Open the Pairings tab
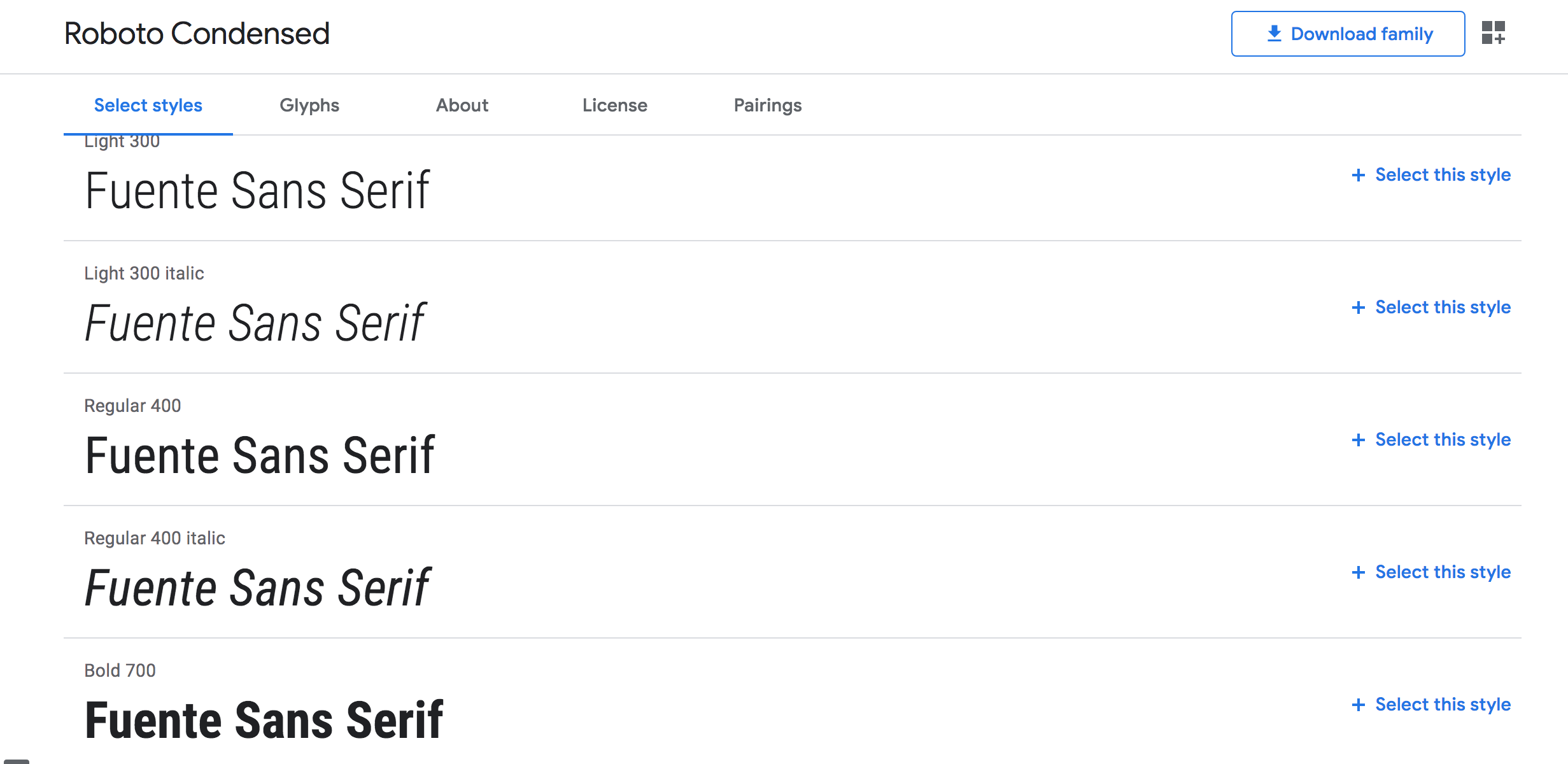This screenshot has height=764, width=1568. 768,105
